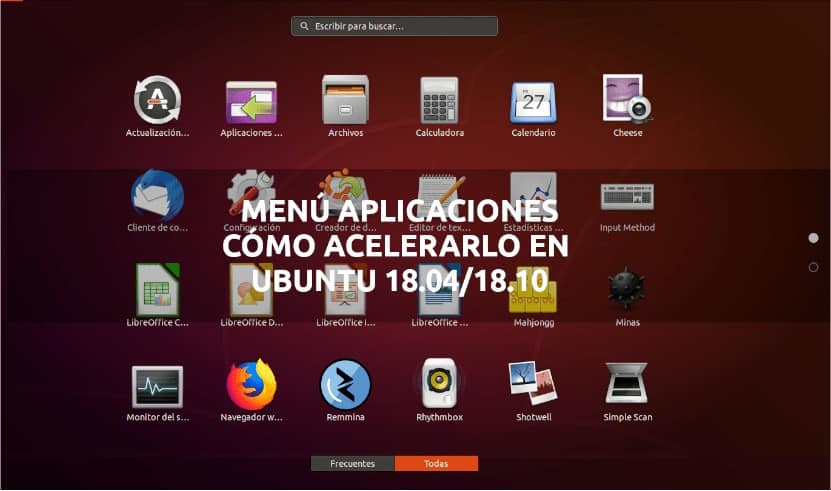This screenshot has height=491, width=831.
Task: Open Monitor del sistema
Action: 157,387
